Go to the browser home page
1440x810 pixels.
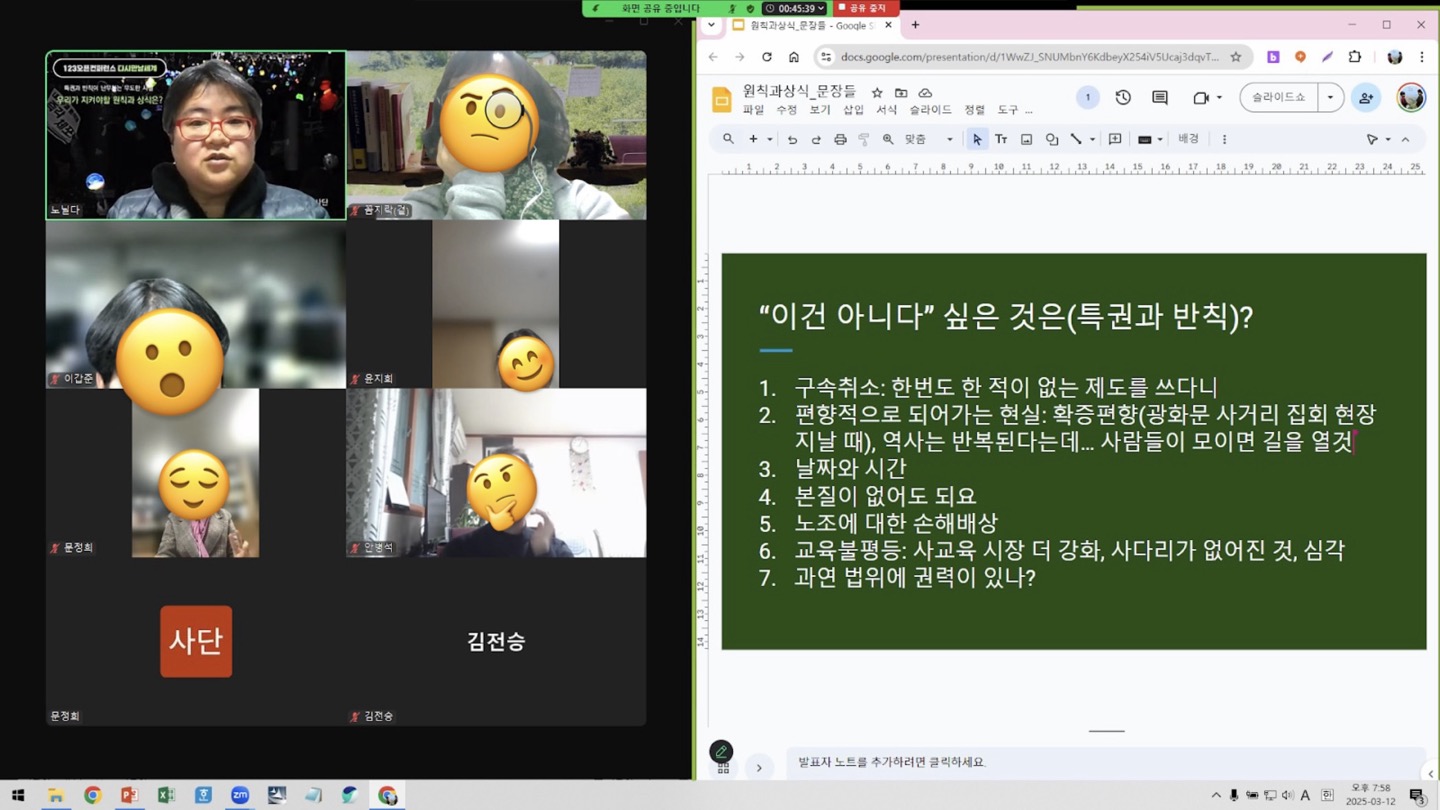[x=794, y=57]
